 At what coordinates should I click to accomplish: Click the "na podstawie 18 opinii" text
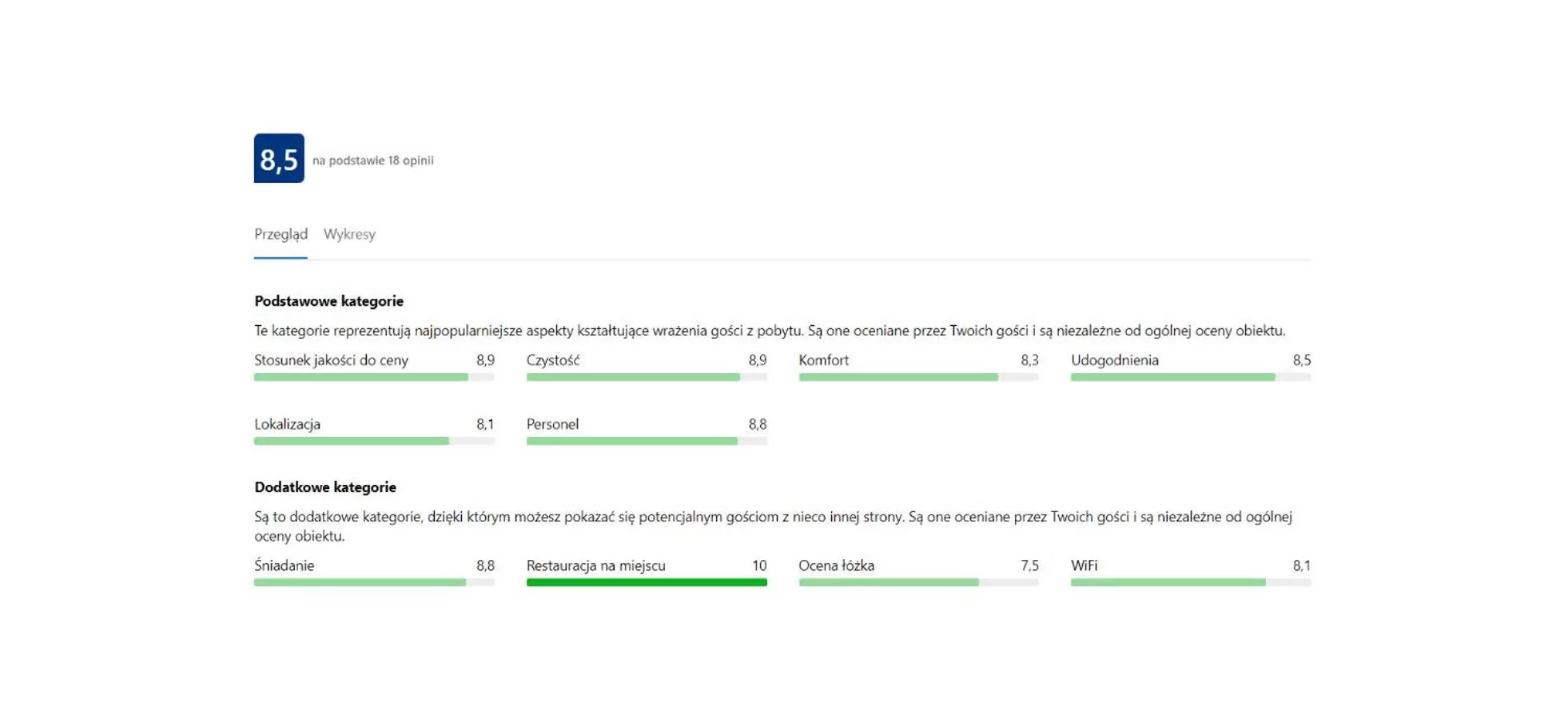pyautogui.click(x=372, y=161)
